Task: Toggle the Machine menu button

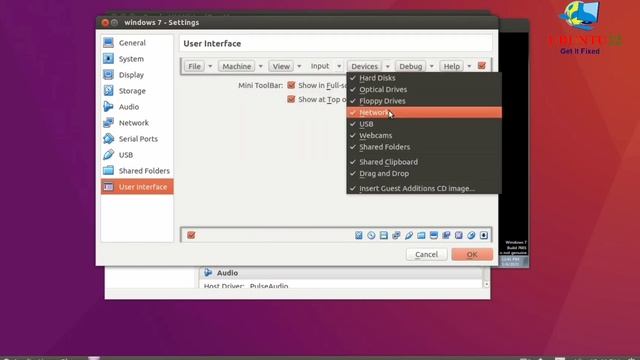Action: coord(237,66)
